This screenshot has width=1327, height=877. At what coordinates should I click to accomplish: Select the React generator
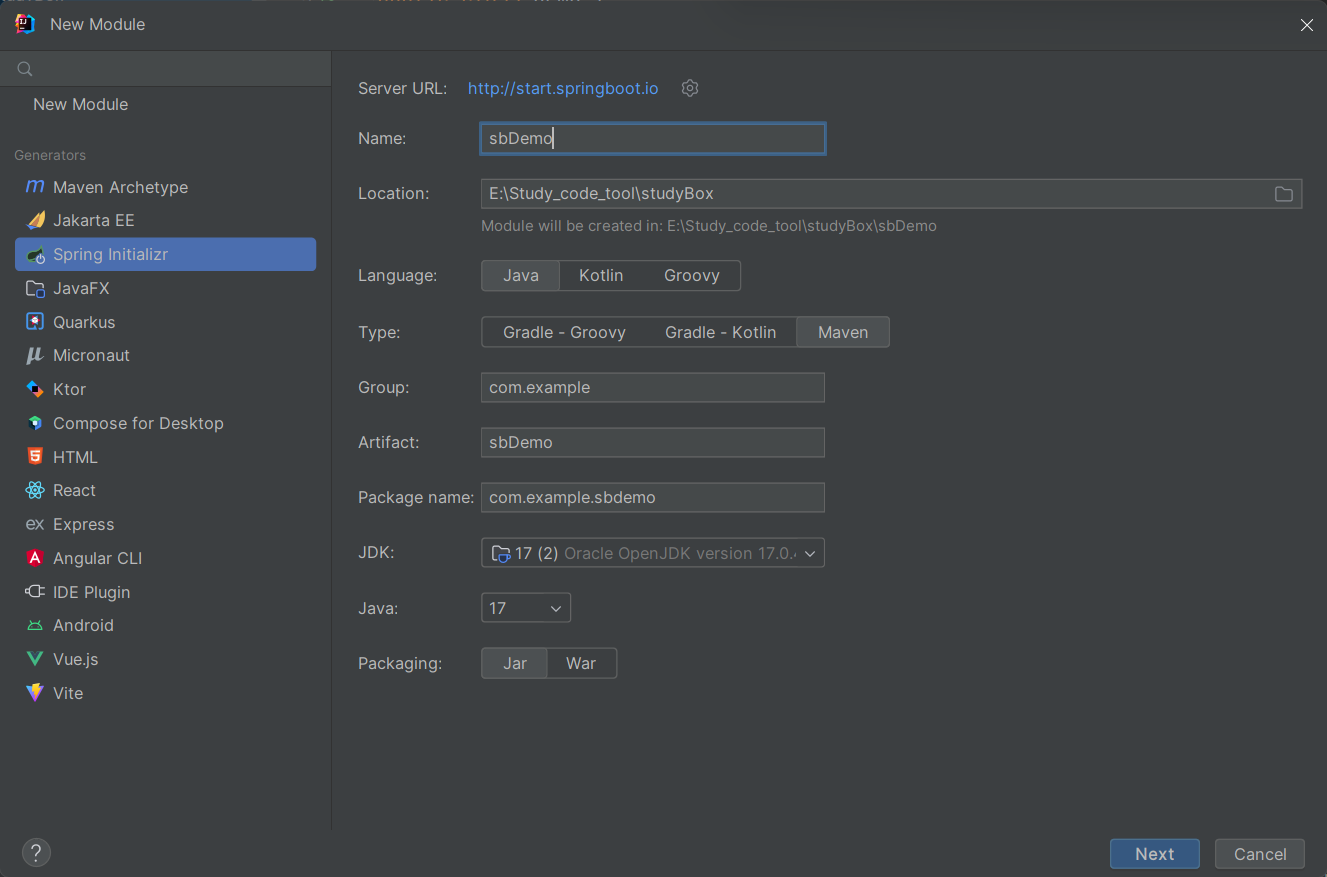tap(165, 490)
